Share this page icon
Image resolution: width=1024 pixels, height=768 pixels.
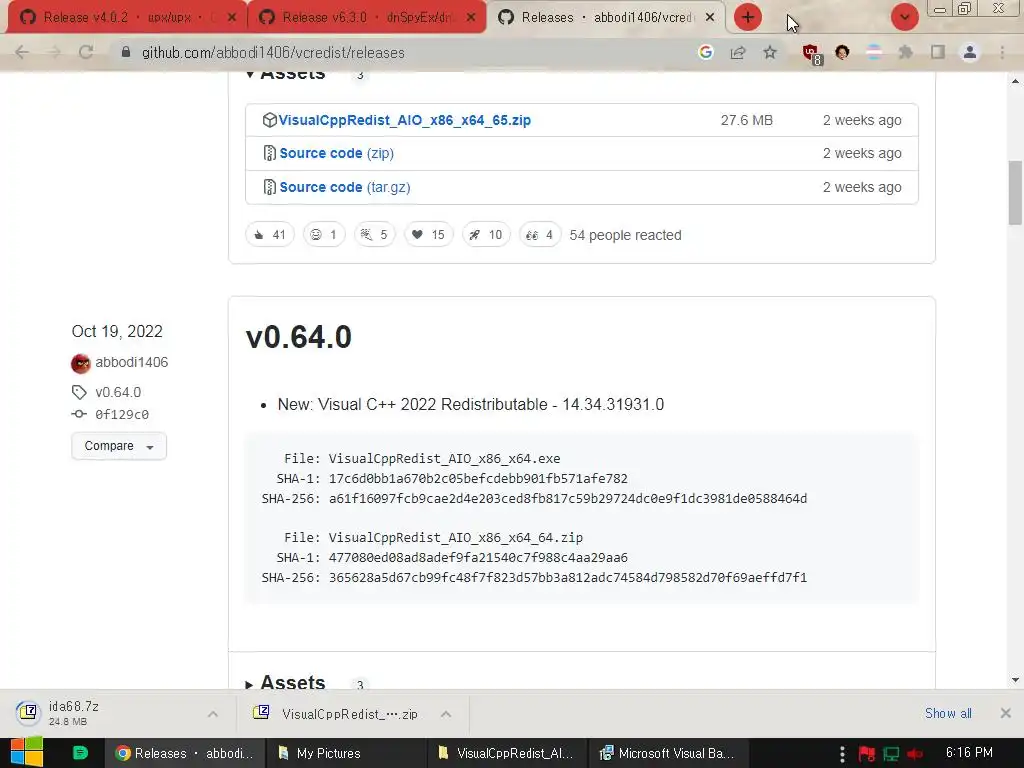point(738,52)
